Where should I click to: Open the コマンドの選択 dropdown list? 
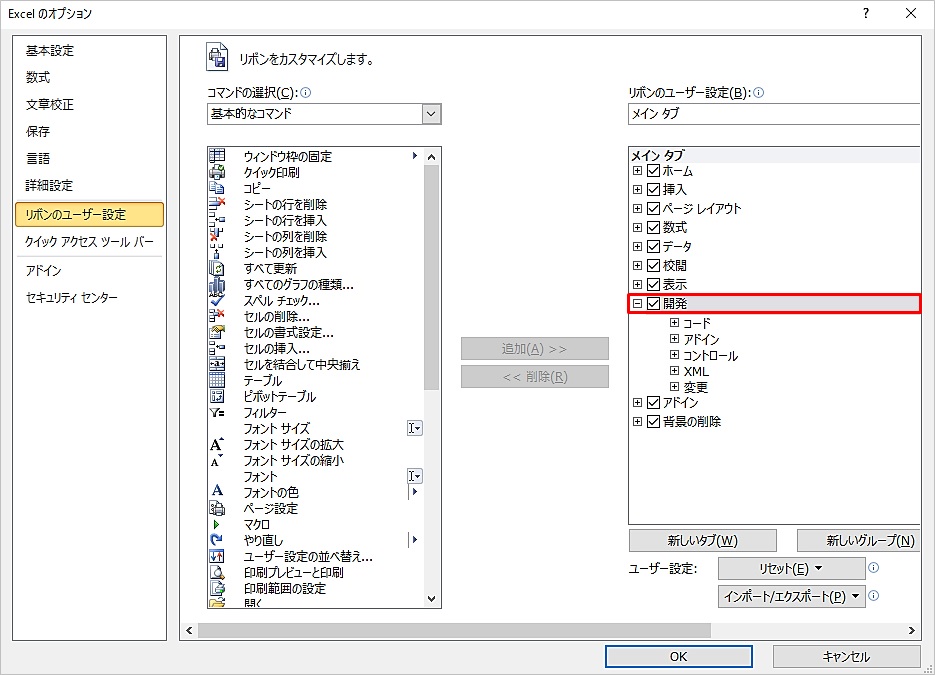(431, 114)
